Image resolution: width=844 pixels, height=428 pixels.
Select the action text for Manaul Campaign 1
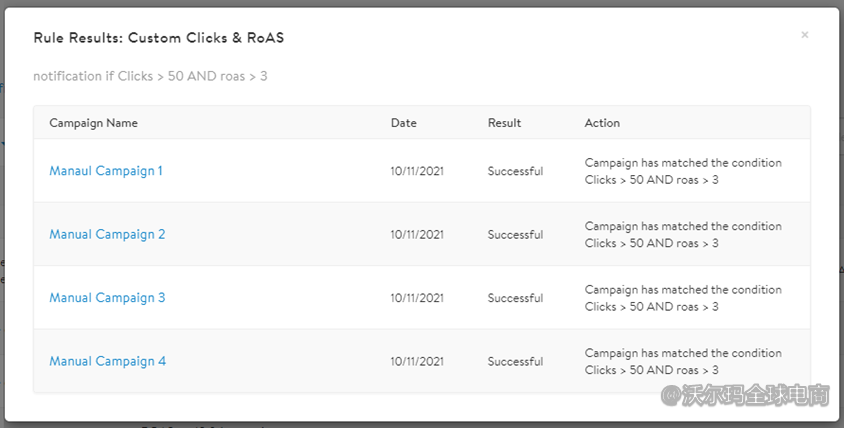coord(683,171)
